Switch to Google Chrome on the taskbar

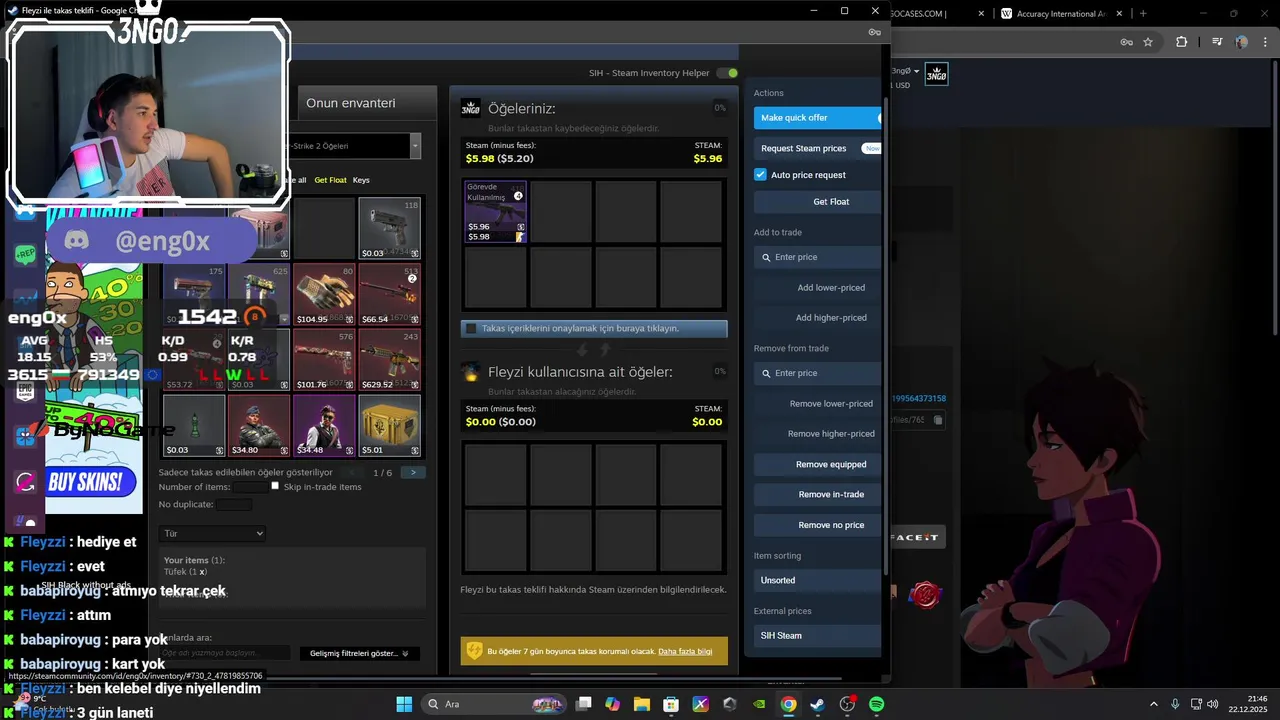[788, 704]
